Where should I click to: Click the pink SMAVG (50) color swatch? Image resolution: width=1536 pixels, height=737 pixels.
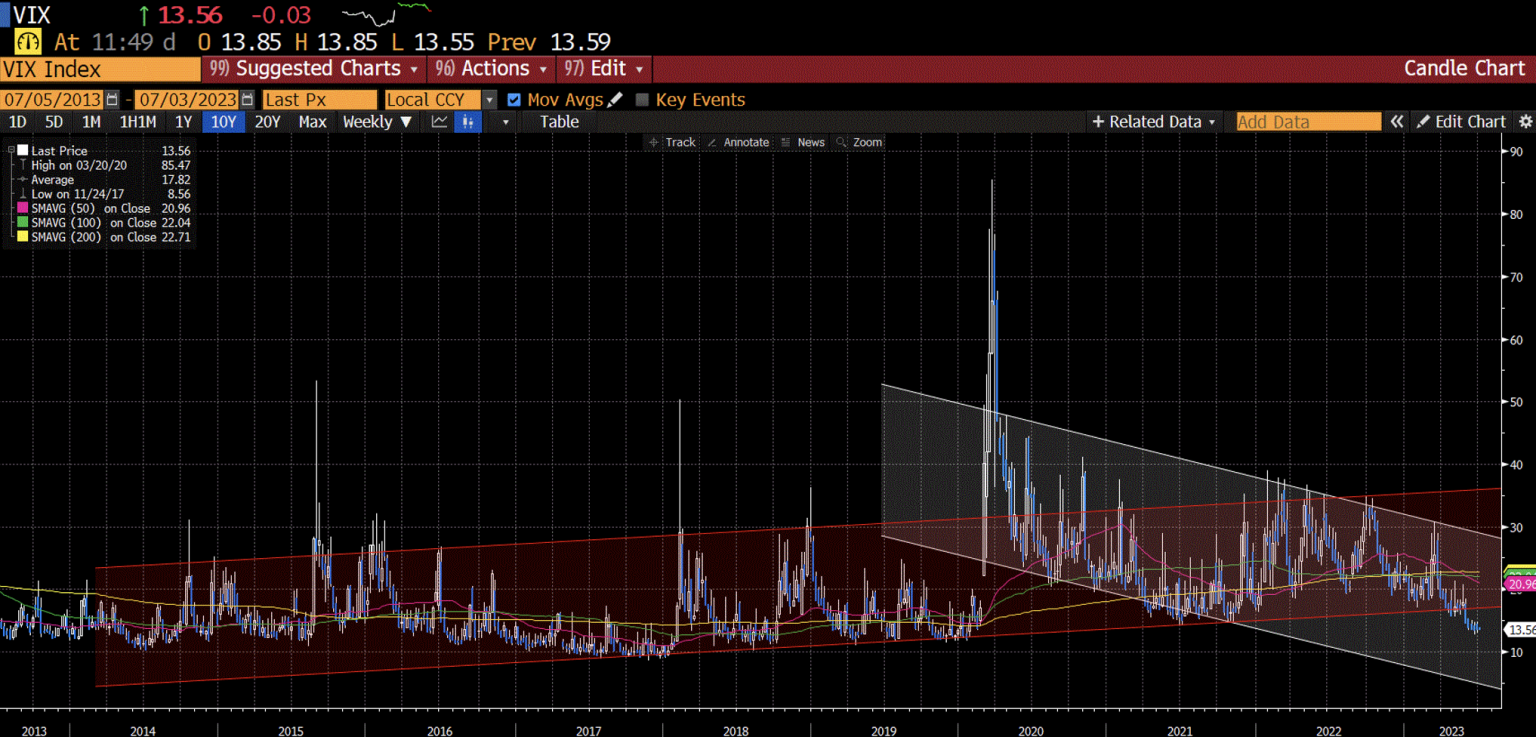[23, 208]
